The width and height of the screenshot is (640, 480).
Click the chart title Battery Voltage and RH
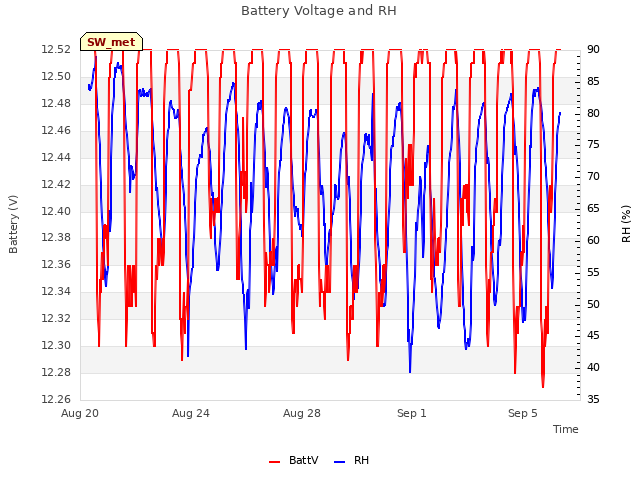[319, 11]
